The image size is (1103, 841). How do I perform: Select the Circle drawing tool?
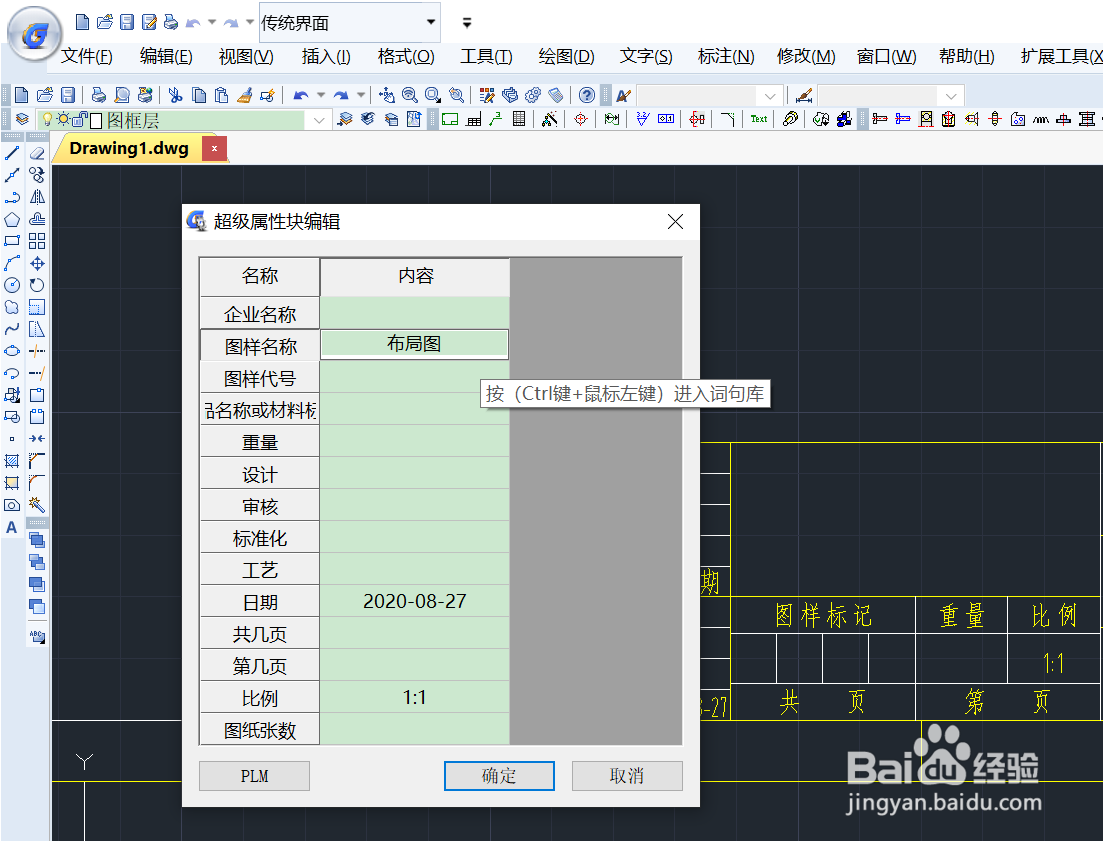12,285
